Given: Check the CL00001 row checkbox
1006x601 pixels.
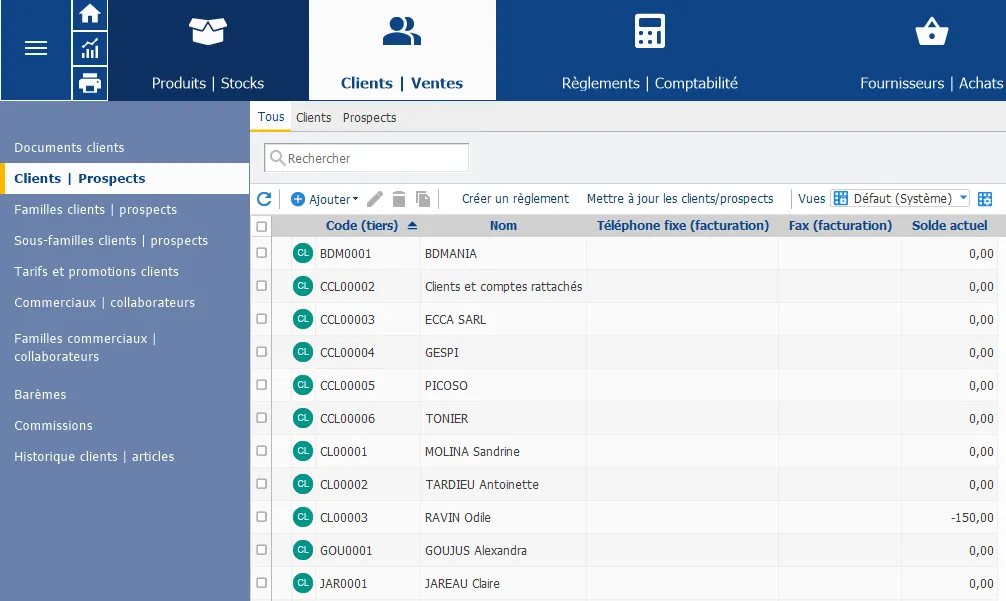Looking at the screenshot, I should point(261,450).
